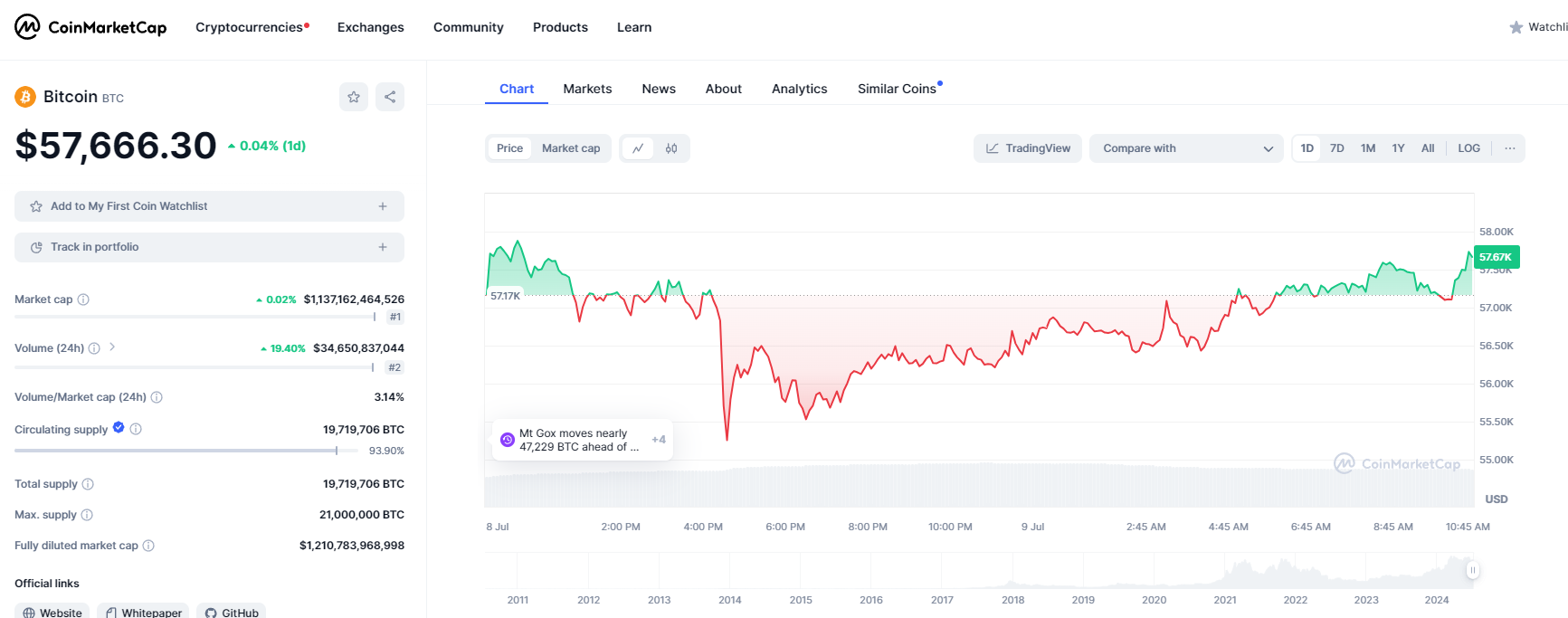Click the chart timeline range handle
This screenshot has width=1568, height=618.
[1473, 570]
